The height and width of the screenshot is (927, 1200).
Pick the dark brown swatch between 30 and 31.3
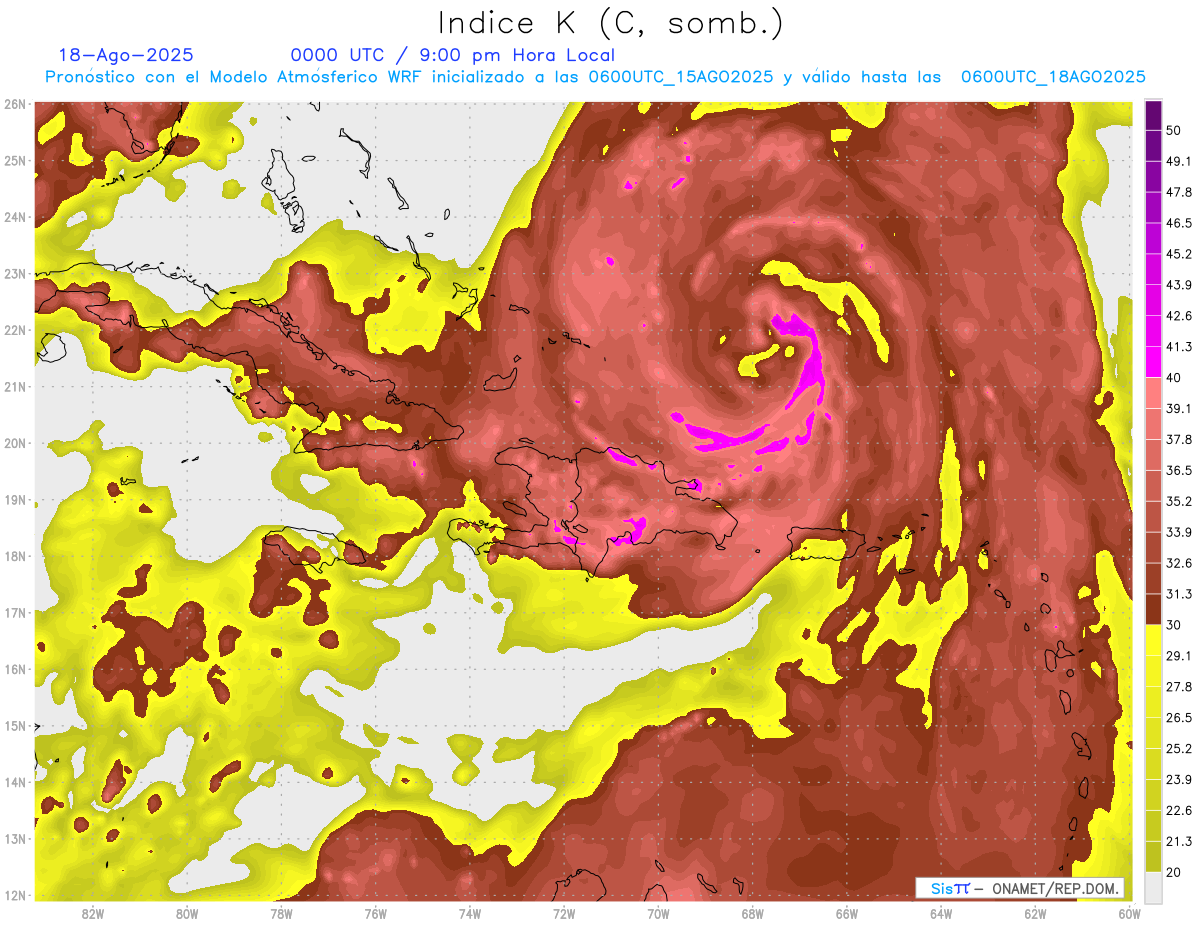(x=1154, y=609)
